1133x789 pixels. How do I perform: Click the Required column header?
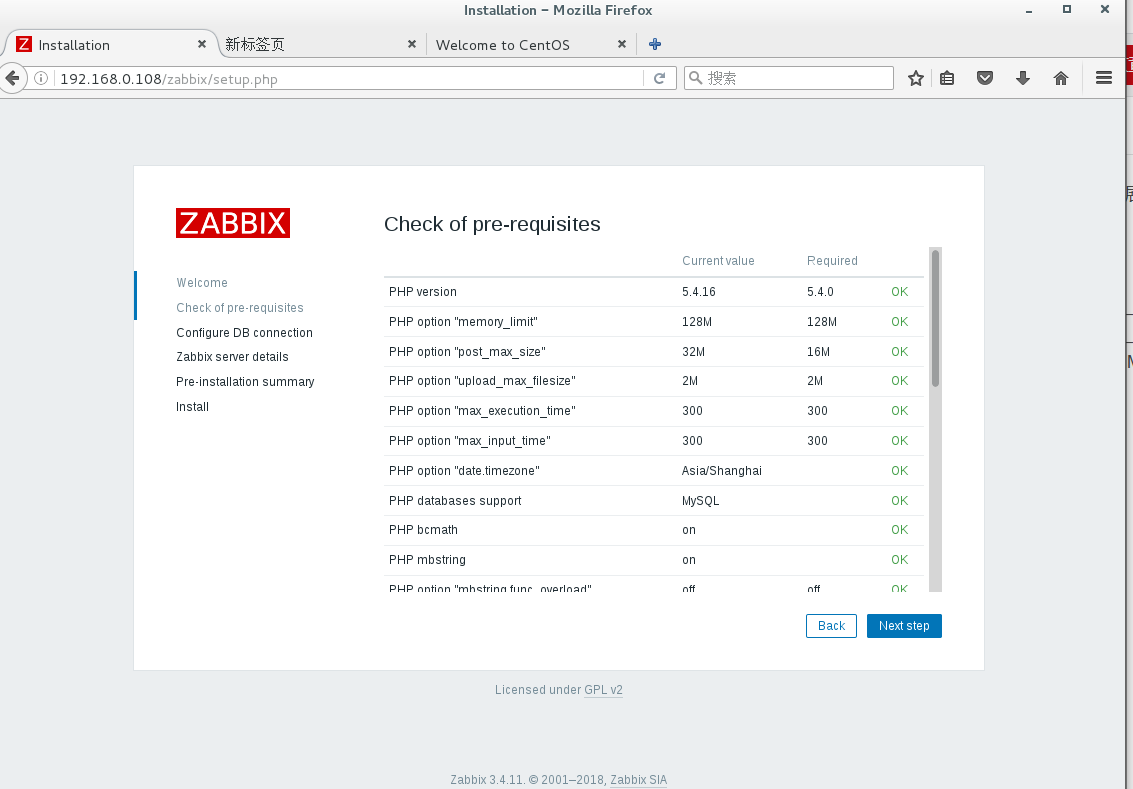pyautogui.click(x=832, y=261)
